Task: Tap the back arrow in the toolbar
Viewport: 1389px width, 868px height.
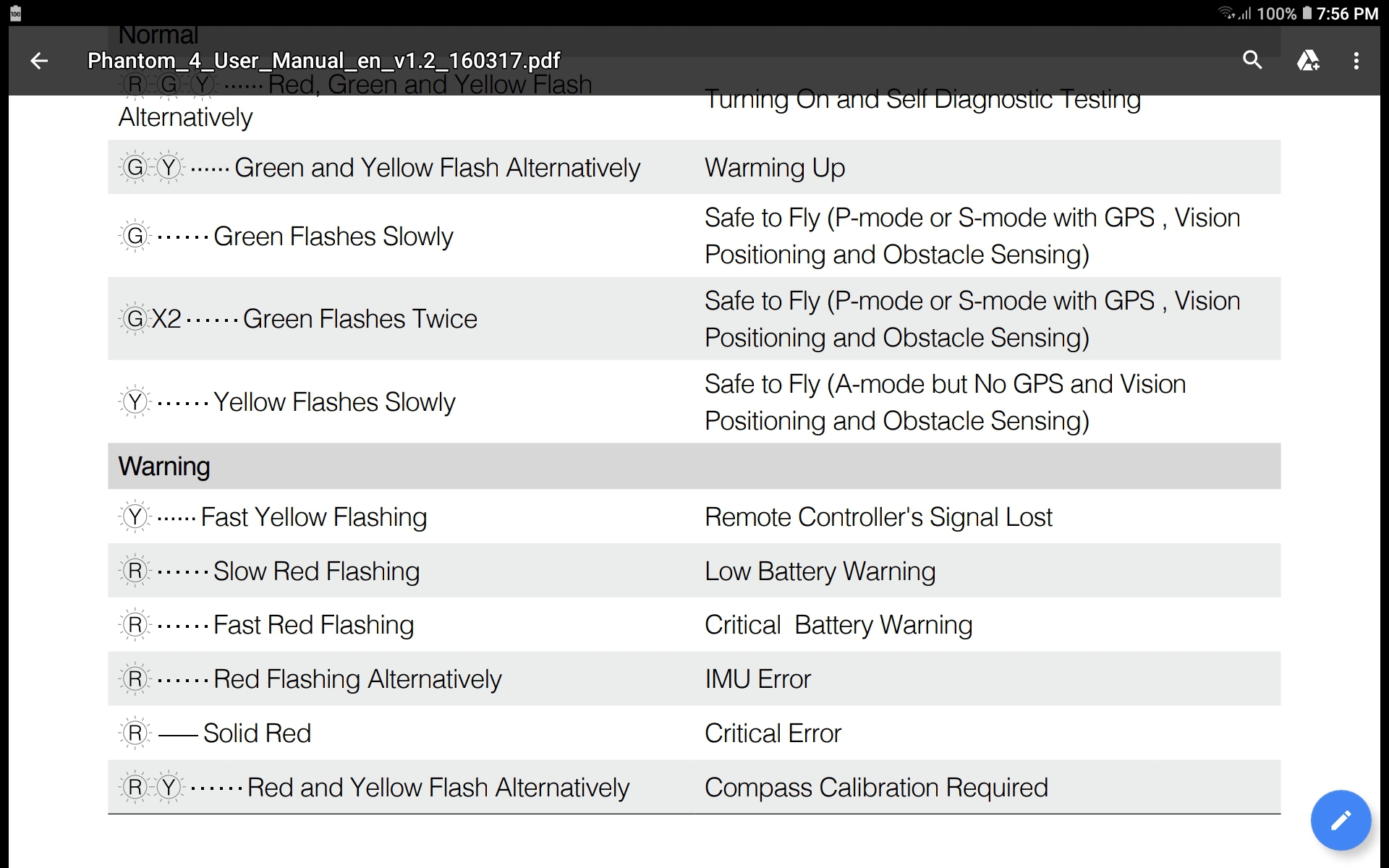Action: pos(39,61)
